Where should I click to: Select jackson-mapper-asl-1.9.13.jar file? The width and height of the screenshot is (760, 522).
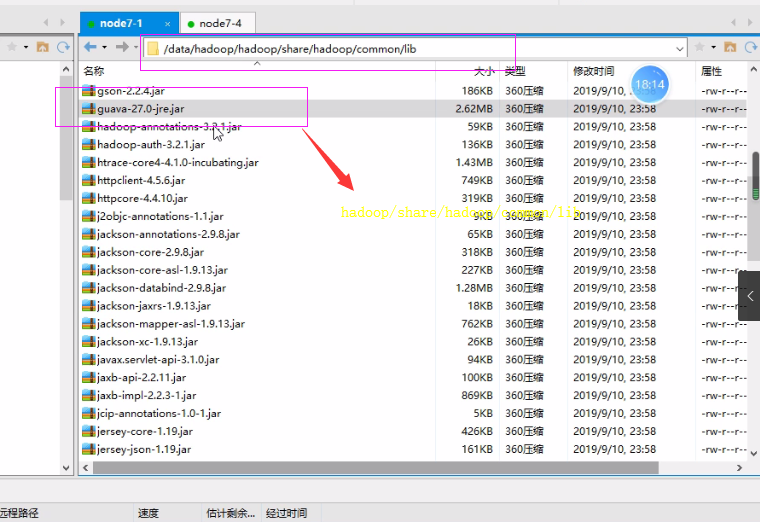(x=171, y=324)
